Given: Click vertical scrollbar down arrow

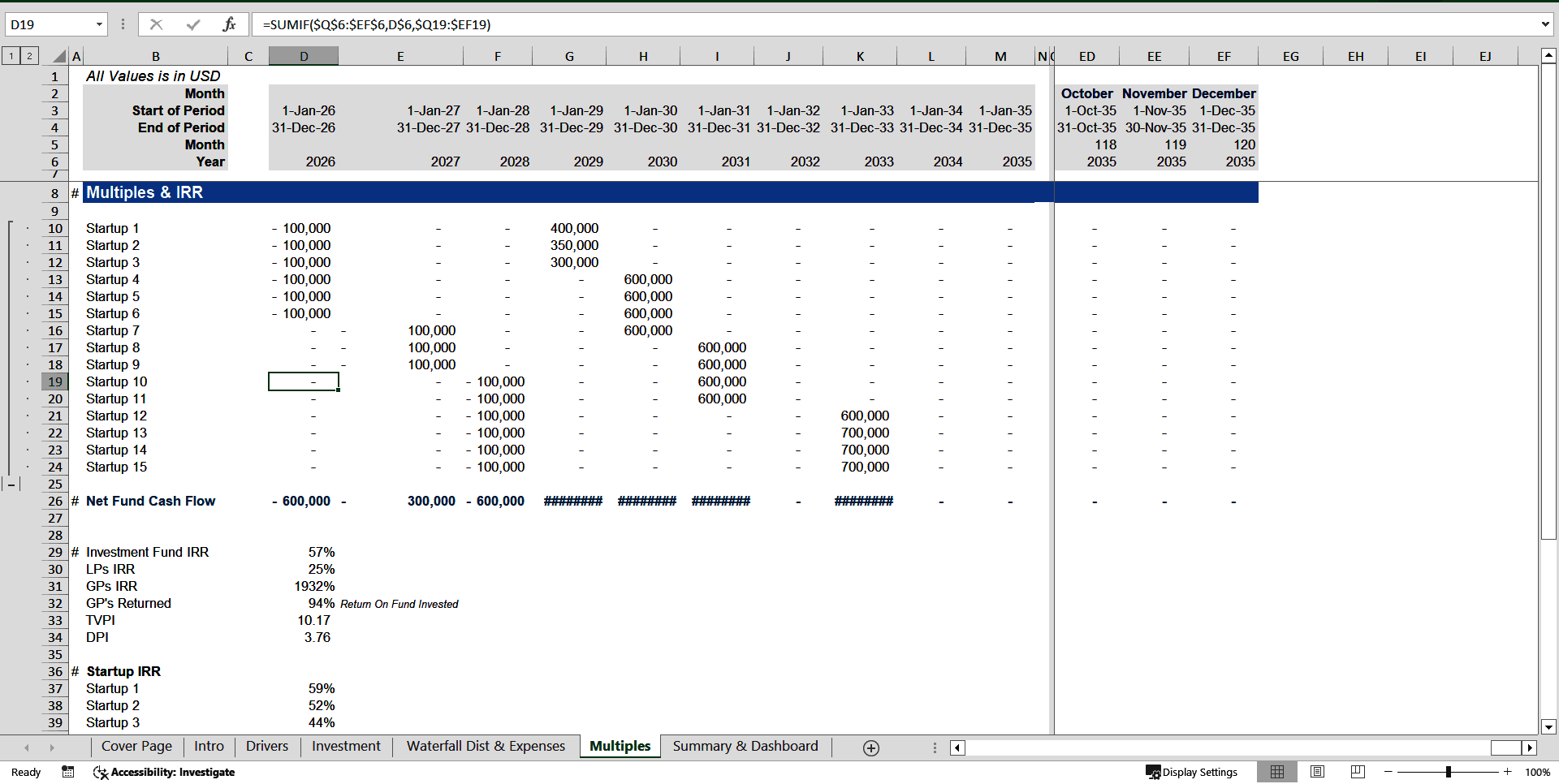Looking at the screenshot, I should pos(1548,727).
